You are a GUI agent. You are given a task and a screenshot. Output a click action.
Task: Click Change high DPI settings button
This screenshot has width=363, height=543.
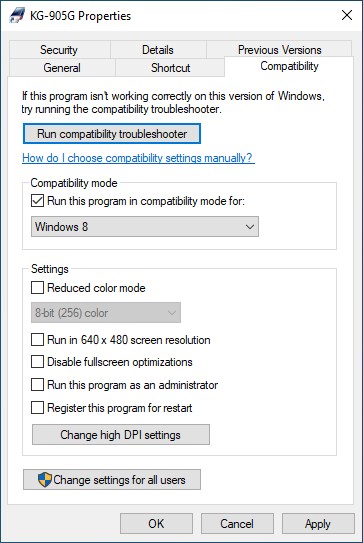click(x=121, y=435)
